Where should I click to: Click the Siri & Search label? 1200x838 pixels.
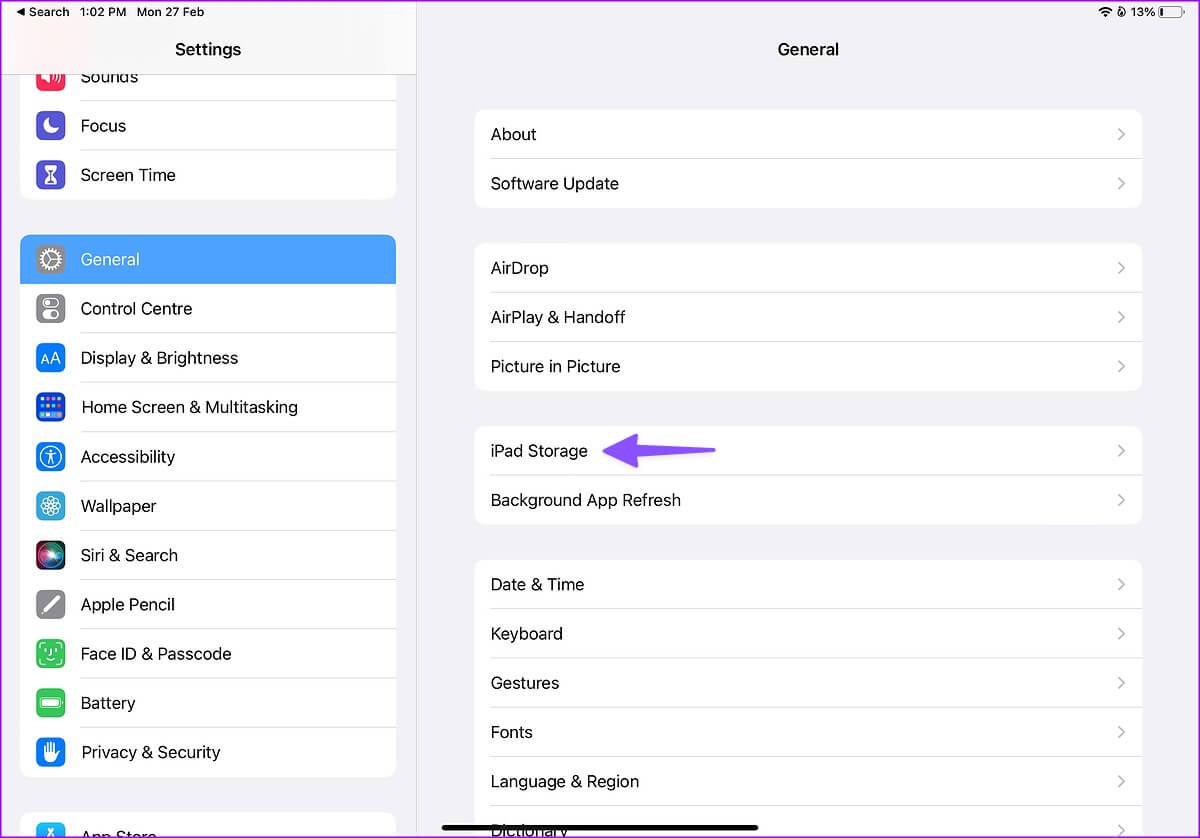pyautogui.click(x=129, y=555)
